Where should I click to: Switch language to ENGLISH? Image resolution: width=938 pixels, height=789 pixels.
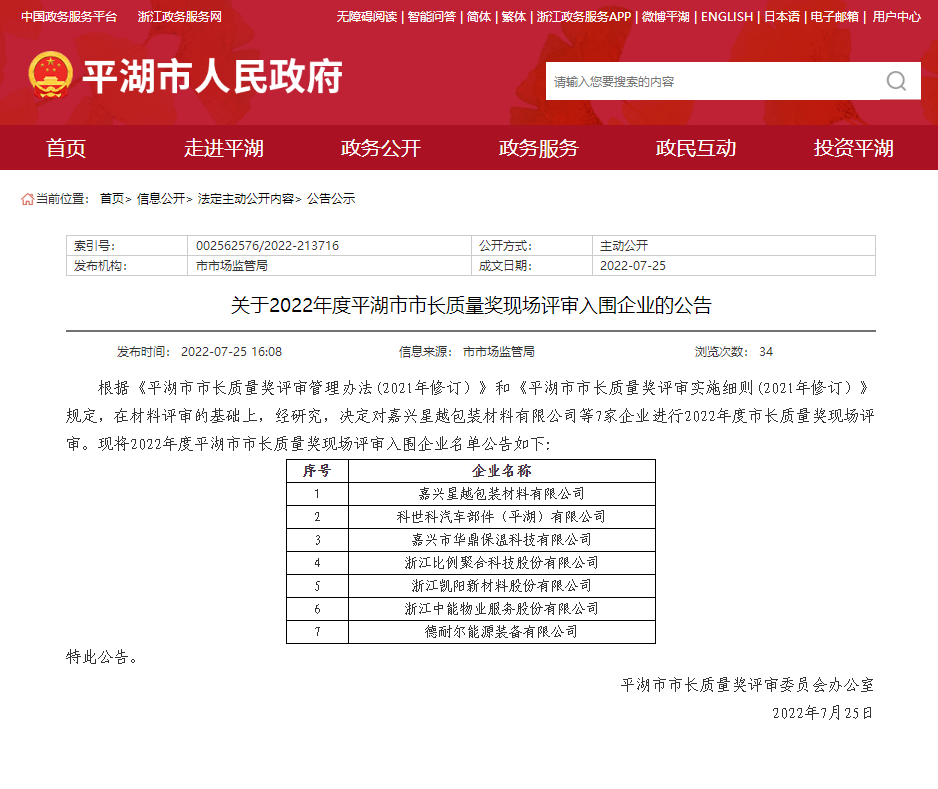pyautogui.click(x=726, y=17)
